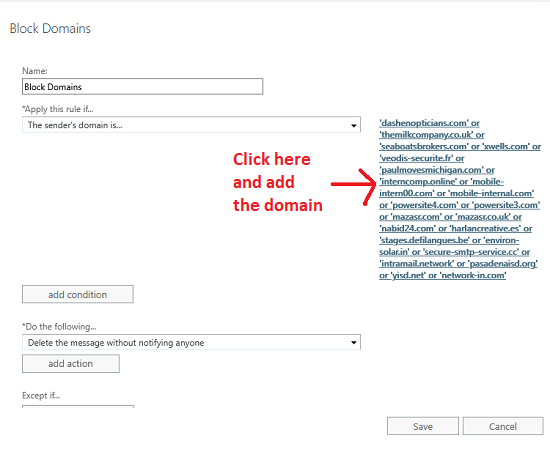Open the themilkcompany.co.uk domain link
The image size is (550, 449).
(427, 135)
